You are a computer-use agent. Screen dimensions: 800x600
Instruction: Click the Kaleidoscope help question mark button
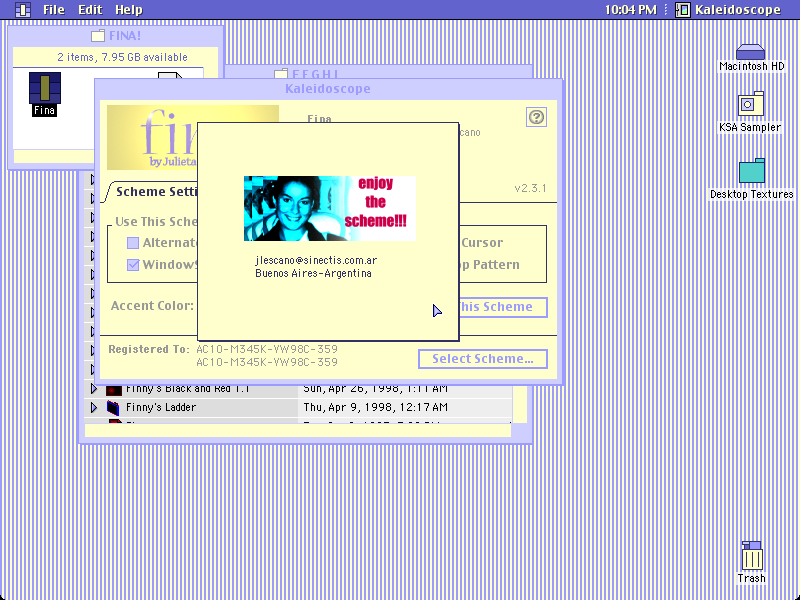coord(536,117)
